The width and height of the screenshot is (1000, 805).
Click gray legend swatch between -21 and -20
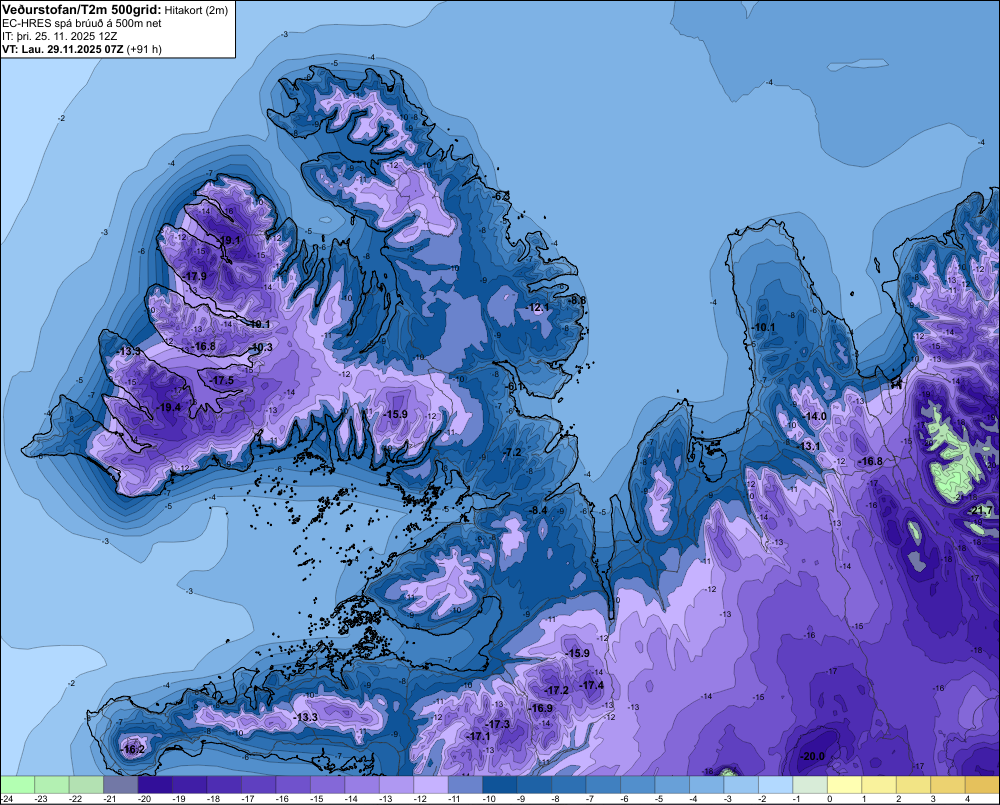tap(121, 784)
